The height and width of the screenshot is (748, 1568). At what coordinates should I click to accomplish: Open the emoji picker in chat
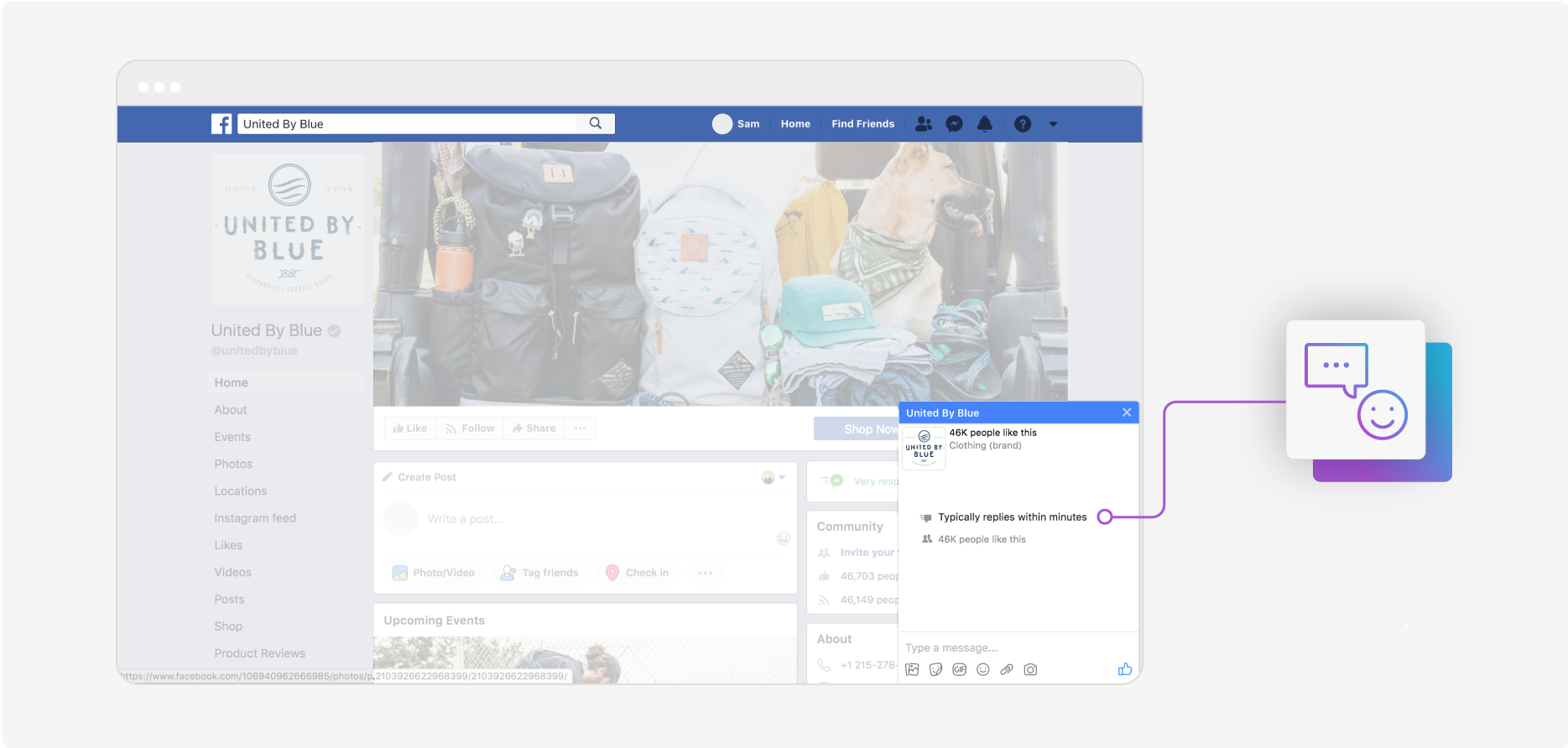(x=983, y=669)
